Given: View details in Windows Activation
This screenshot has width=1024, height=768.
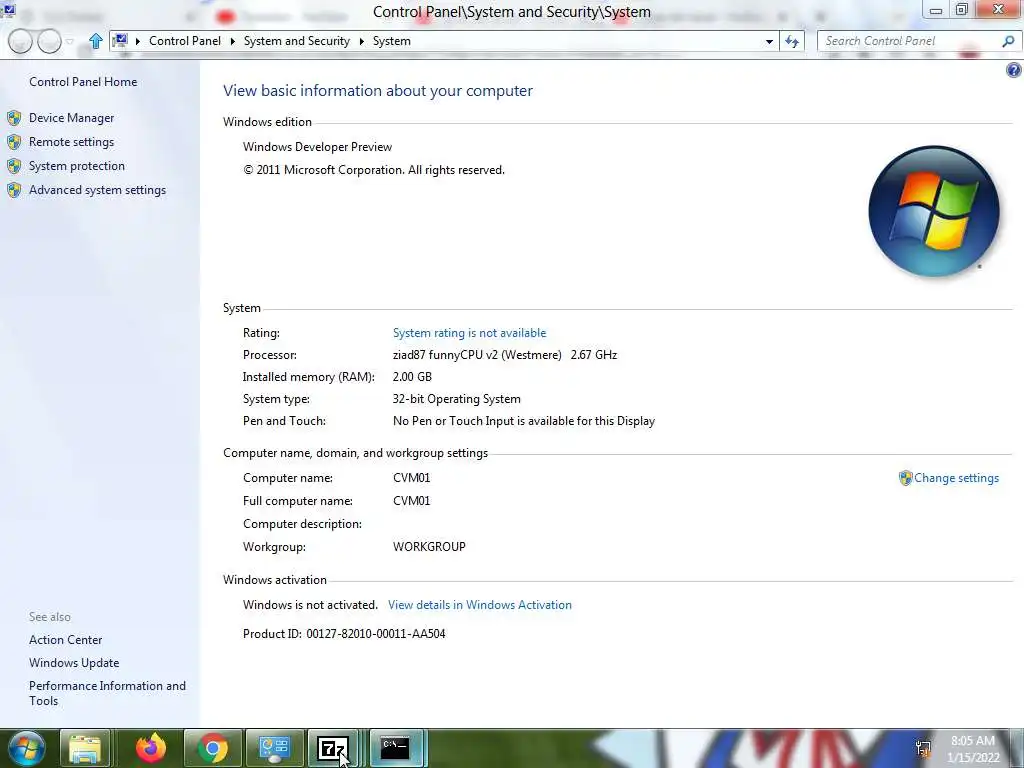Looking at the screenshot, I should [x=479, y=605].
